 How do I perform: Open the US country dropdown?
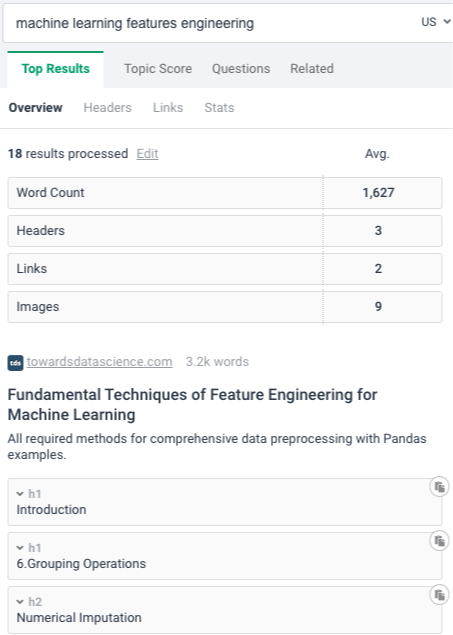[x=436, y=22]
